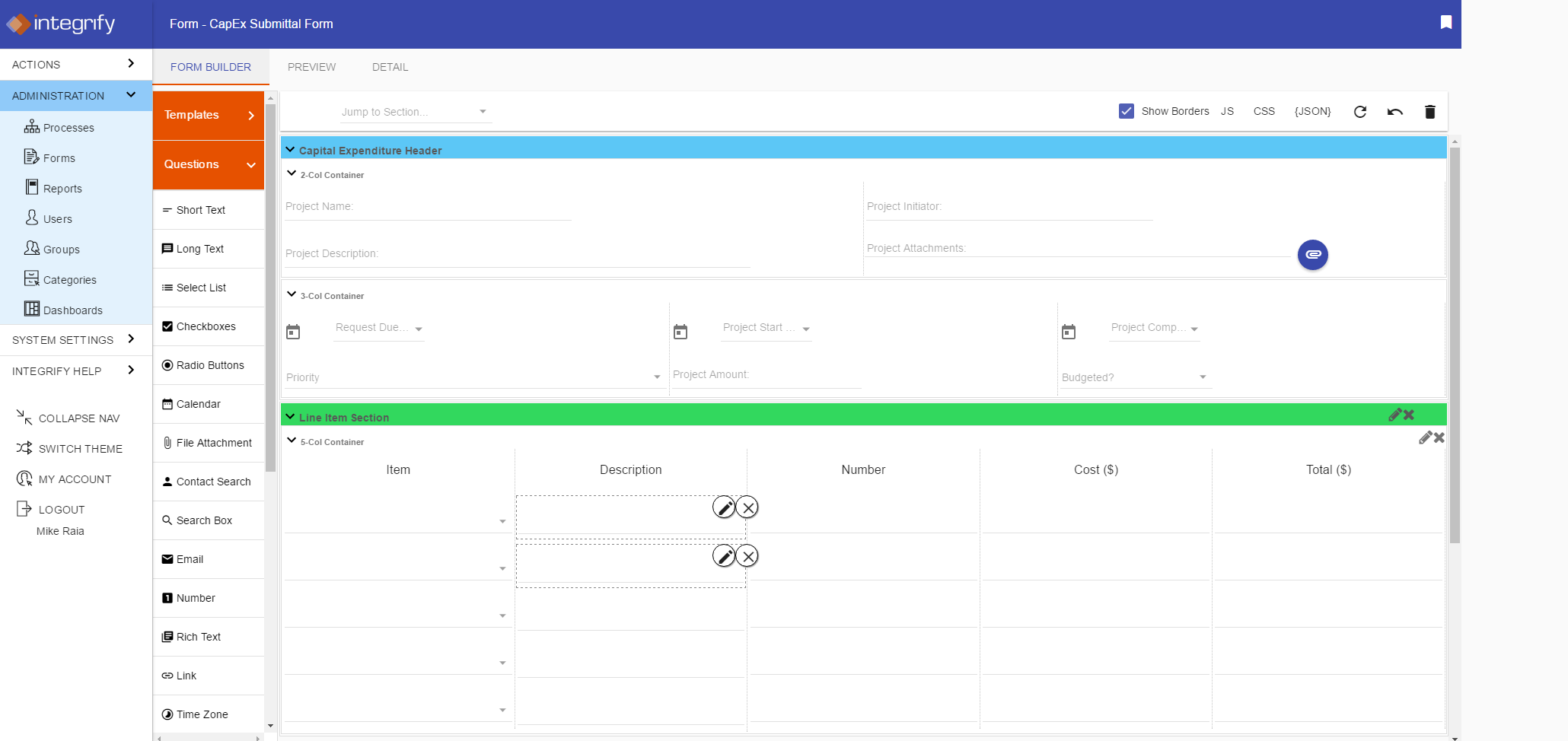Edit the Line Item Section with the pencil icon

pos(1395,414)
